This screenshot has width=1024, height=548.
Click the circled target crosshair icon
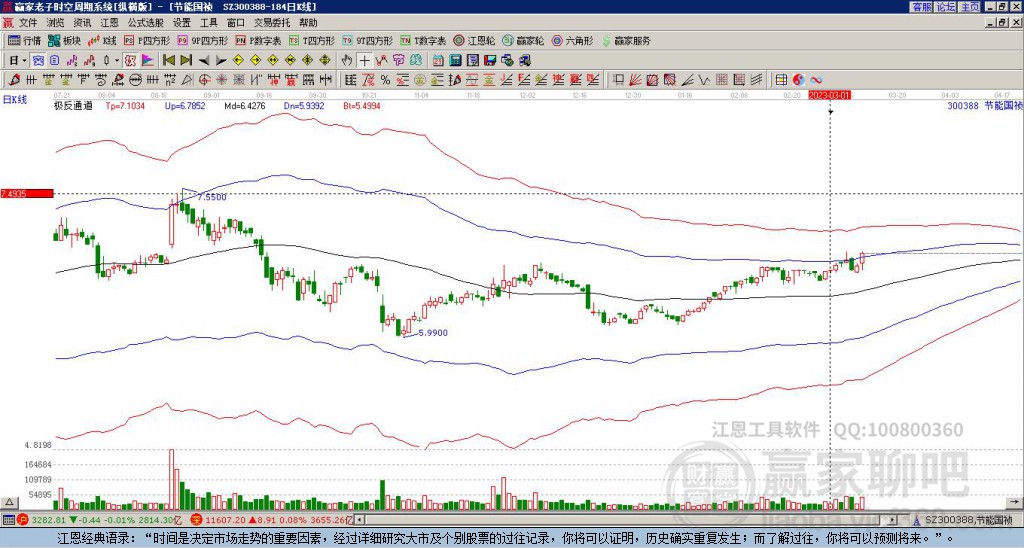coord(204,80)
